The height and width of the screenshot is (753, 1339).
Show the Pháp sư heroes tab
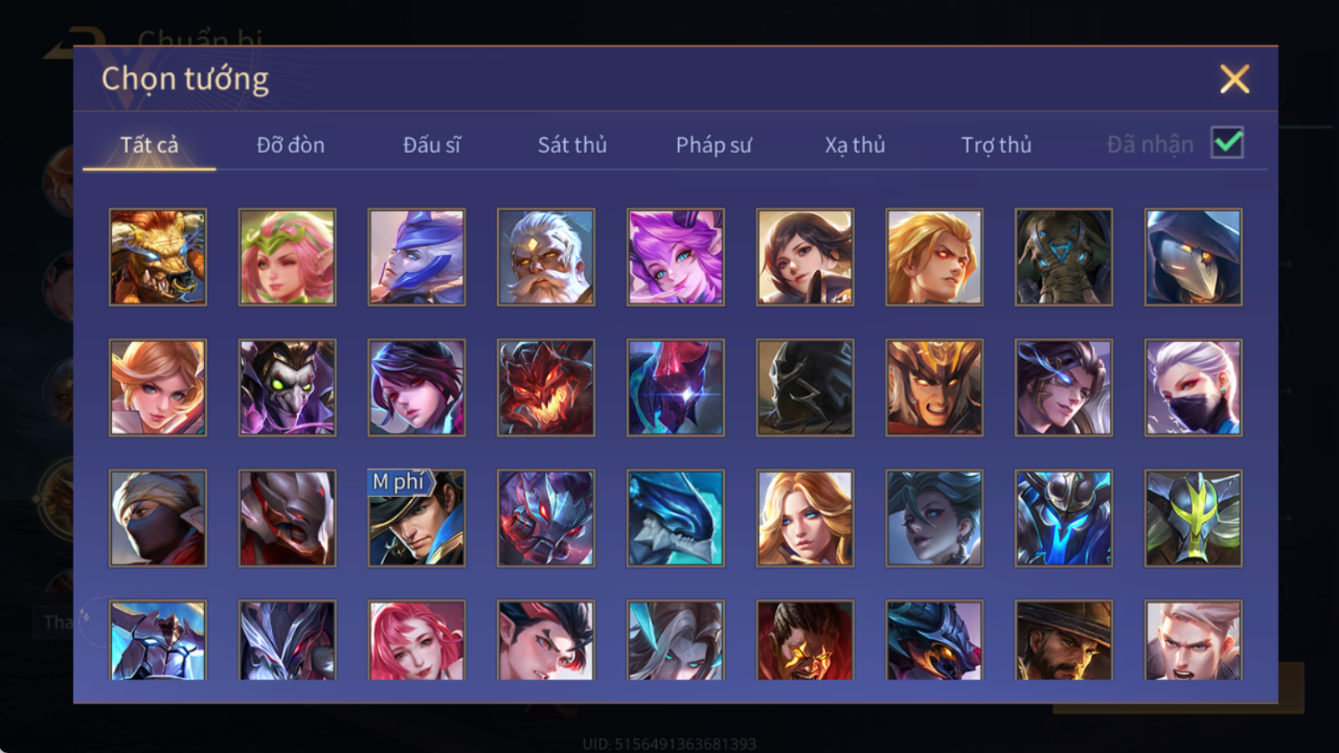pos(714,145)
